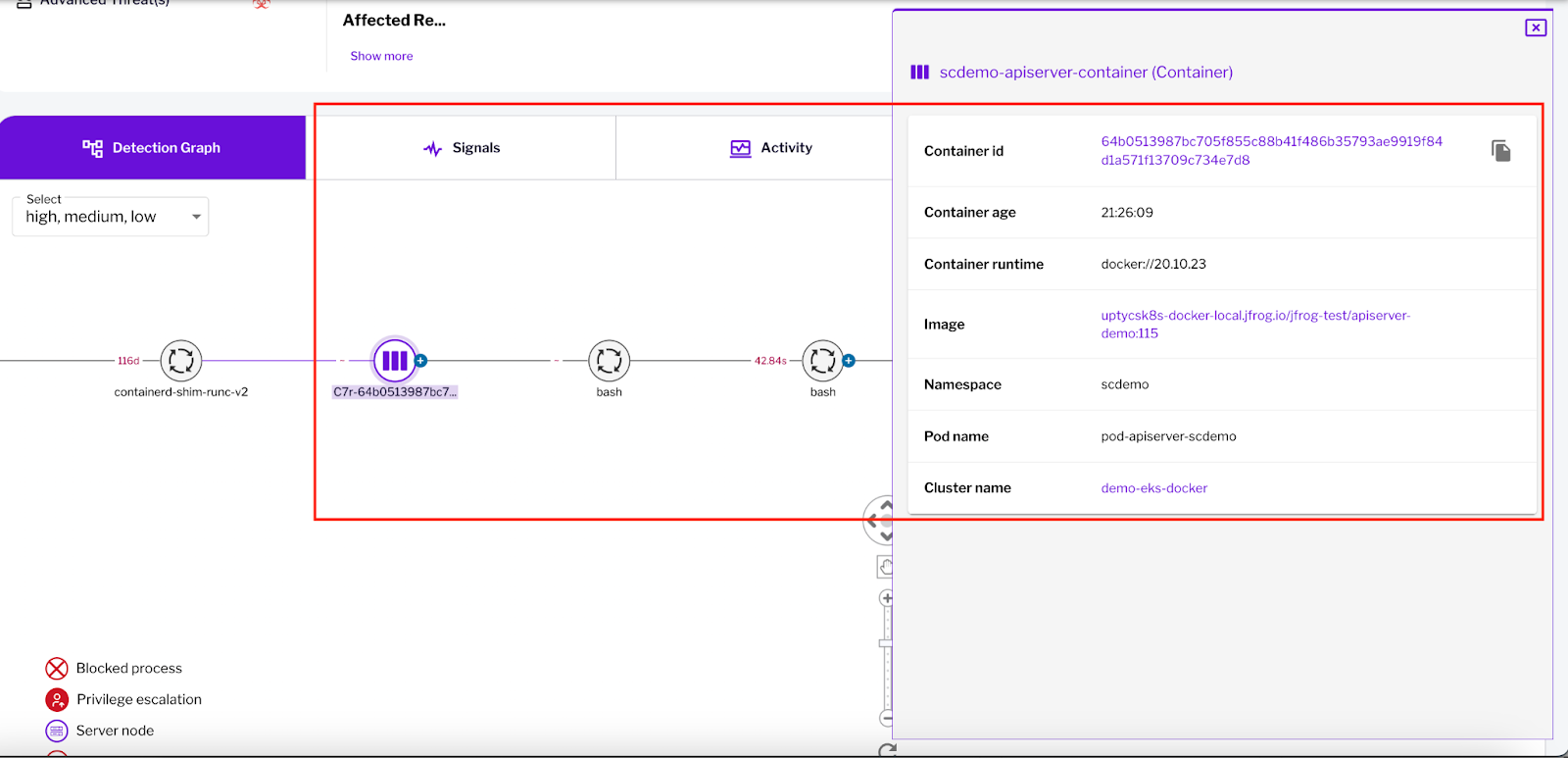Click the 42.84s edge duration label

(770, 361)
